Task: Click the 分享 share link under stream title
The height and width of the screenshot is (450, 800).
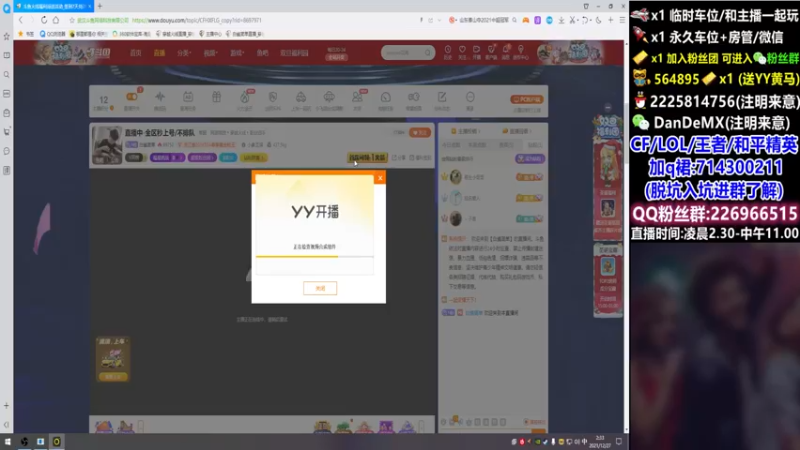Action: pyautogui.click(x=398, y=158)
